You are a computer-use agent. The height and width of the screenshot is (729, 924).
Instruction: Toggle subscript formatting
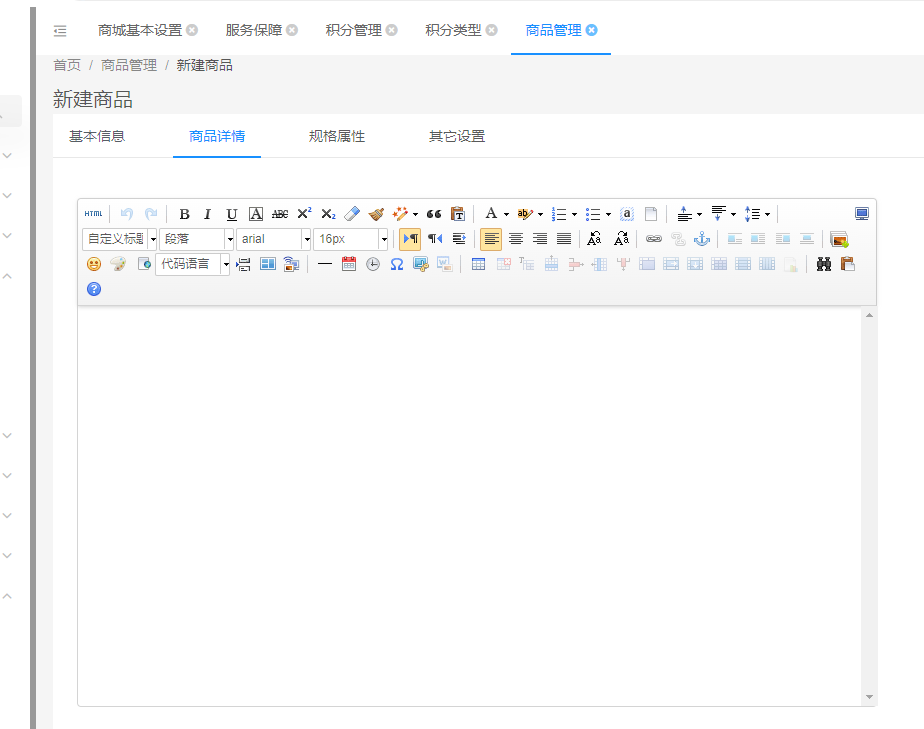point(328,214)
